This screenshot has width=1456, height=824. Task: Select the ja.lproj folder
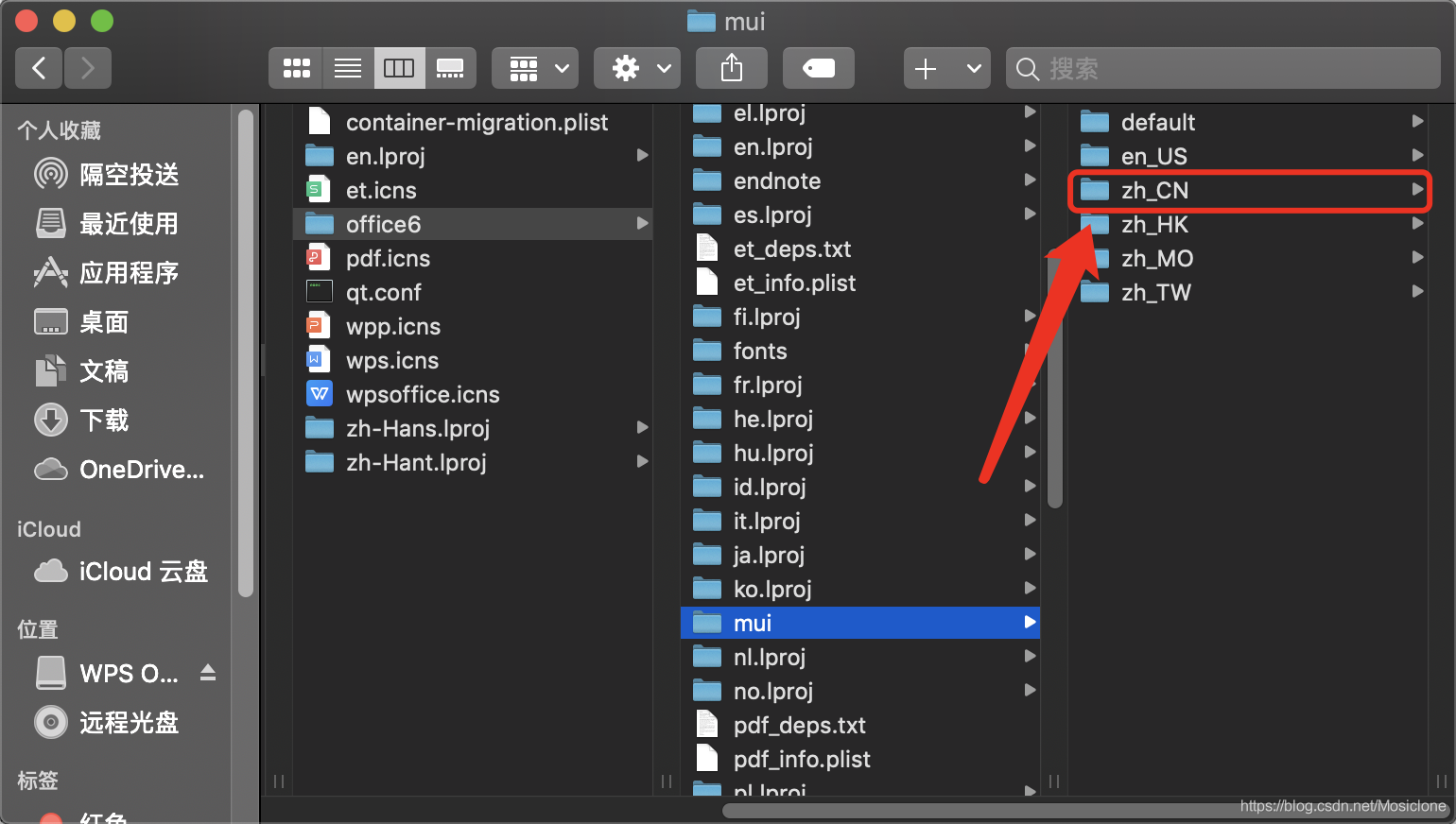coord(860,555)
